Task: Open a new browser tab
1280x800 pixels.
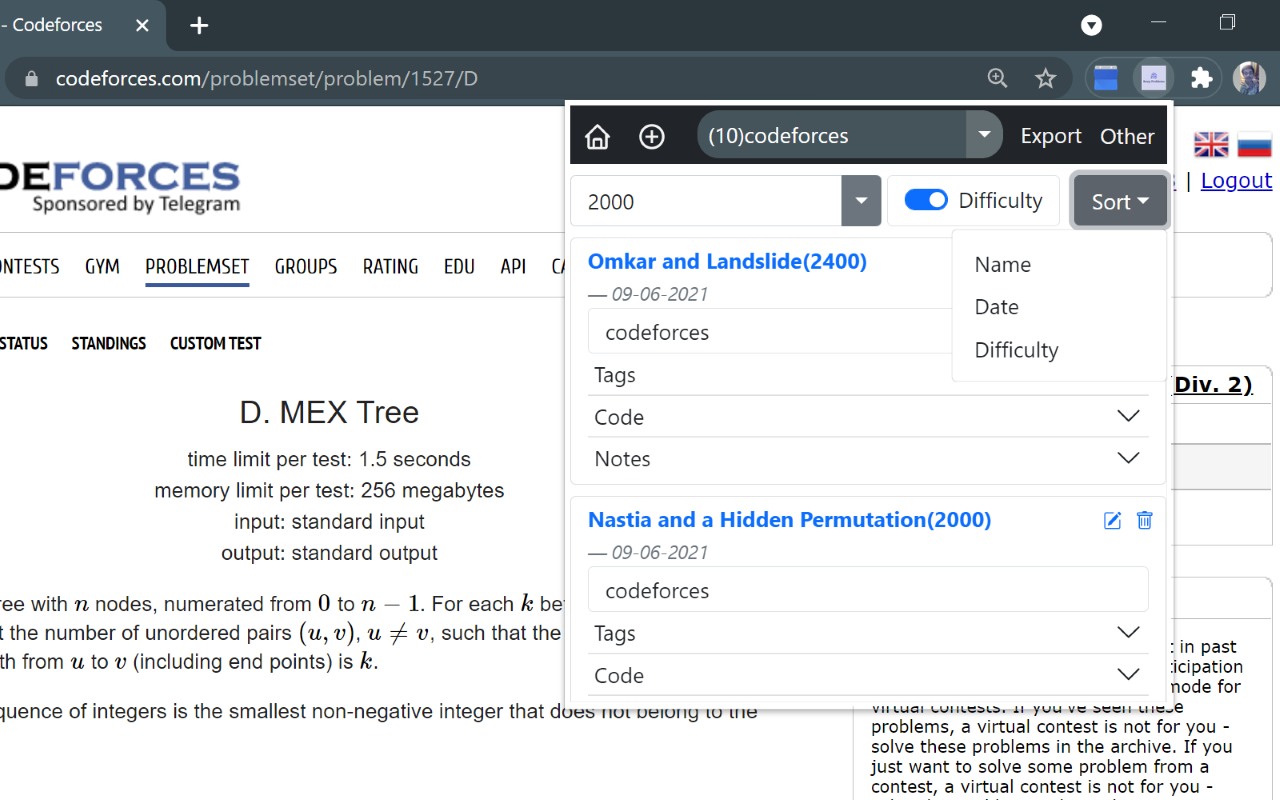Action: pos(199,26)
